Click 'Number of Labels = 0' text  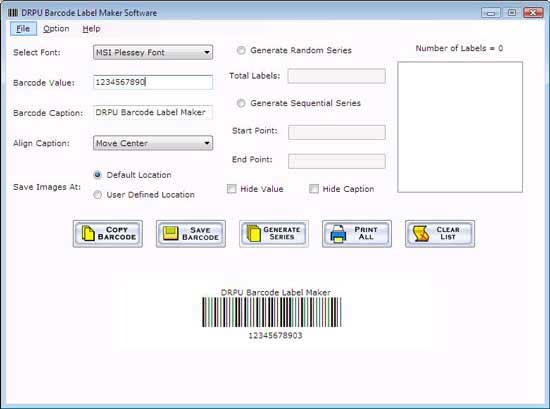point(459,48)
